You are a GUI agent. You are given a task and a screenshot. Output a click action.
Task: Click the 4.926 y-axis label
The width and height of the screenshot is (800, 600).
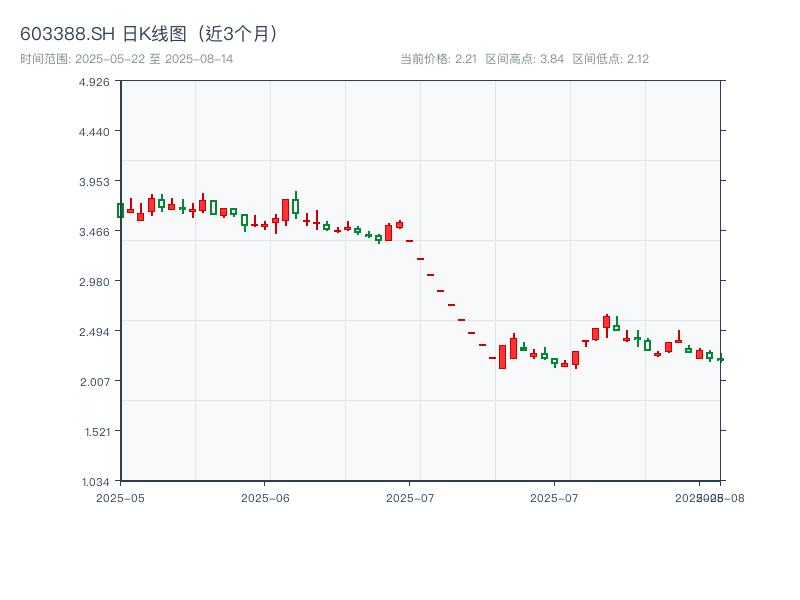[94, 82]
